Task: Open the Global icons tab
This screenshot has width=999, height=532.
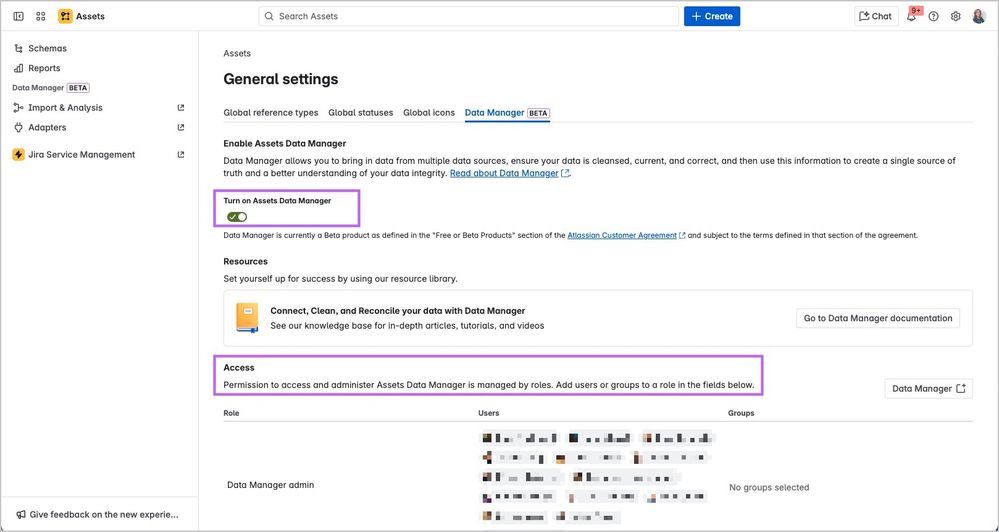Action: (x=429, y=113)
